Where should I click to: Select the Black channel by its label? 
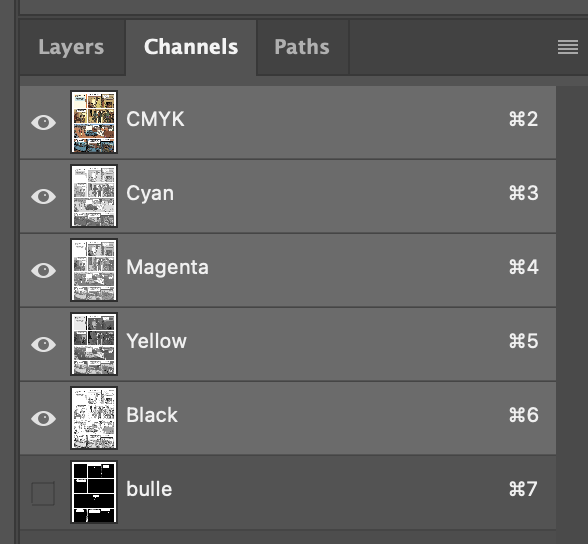pos(152,415)
